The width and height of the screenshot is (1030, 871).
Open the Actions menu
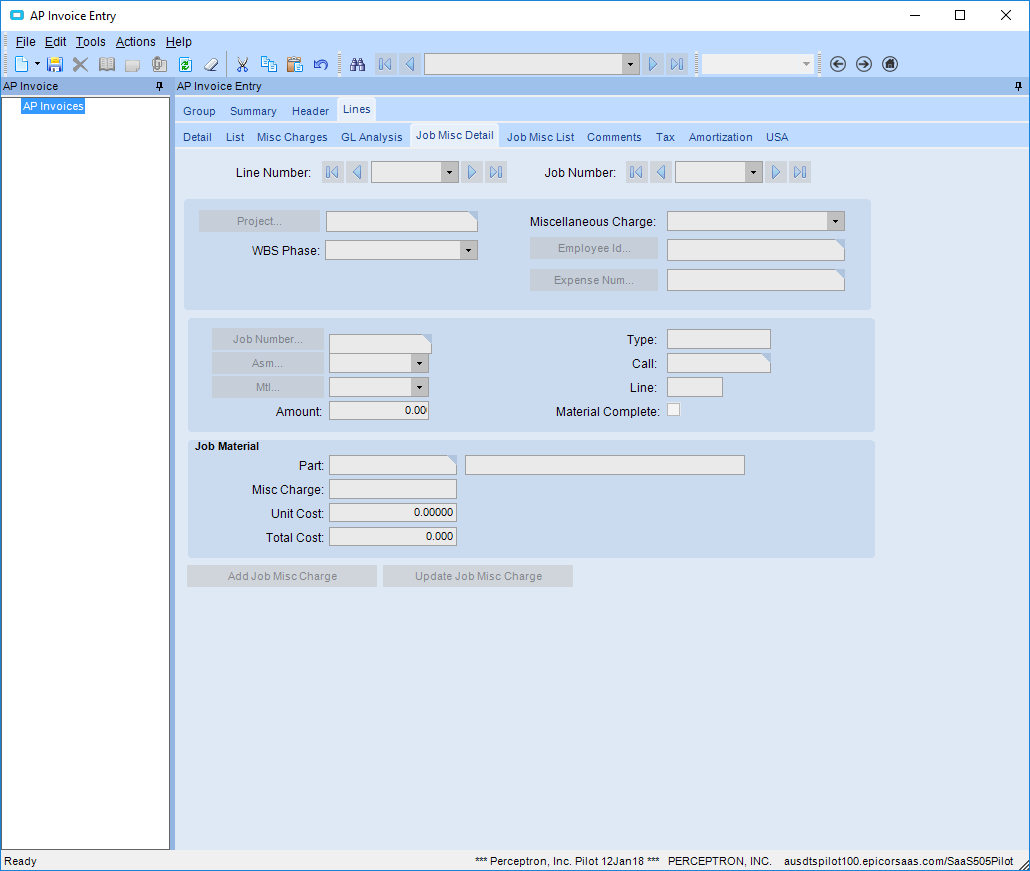pyautogui.click(x=136, y=41)
